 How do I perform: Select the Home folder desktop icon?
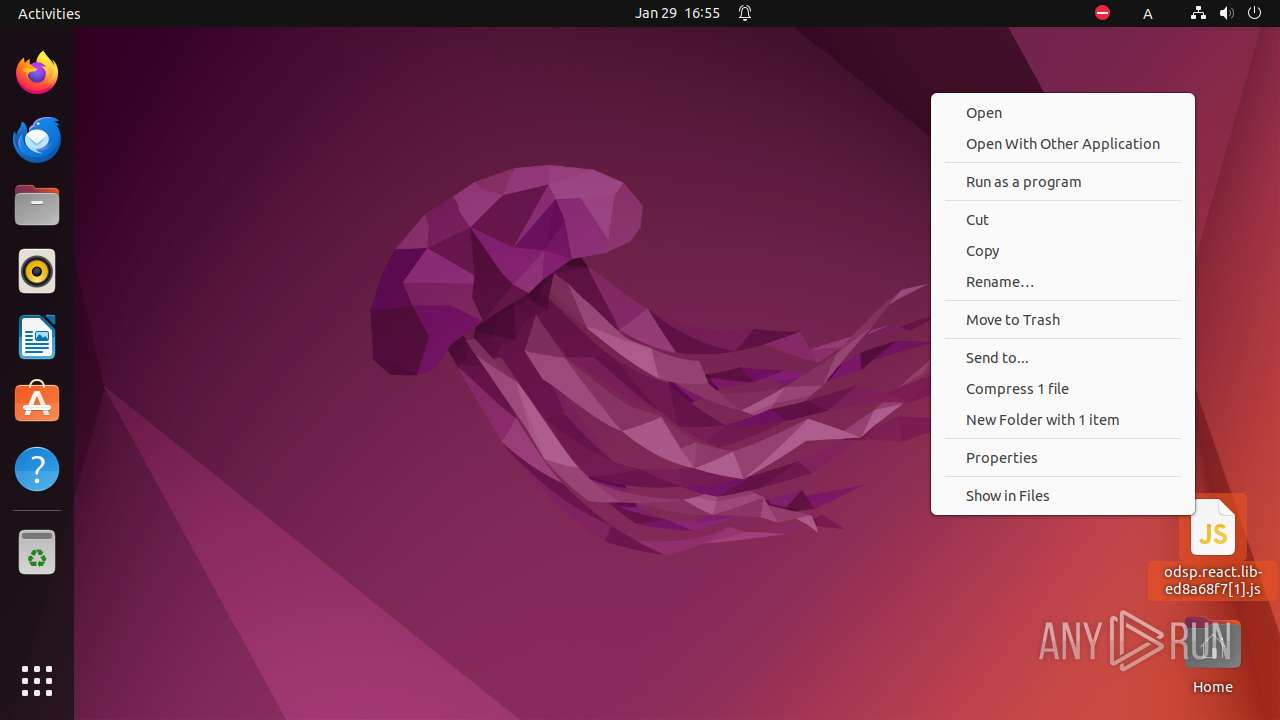point(1213,645)
